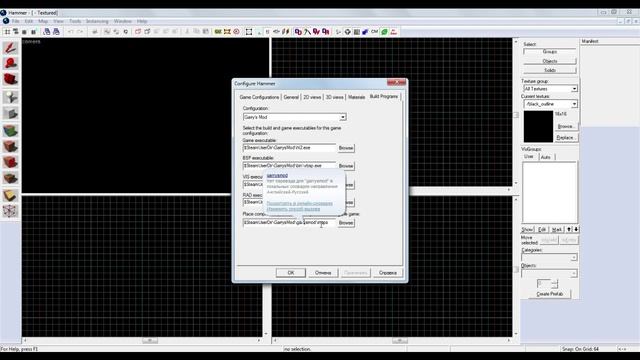Click the red circular target toolbar icon
Image resolution: width=640 pixels, height=360 pixels.
click(x=236, y=32)
